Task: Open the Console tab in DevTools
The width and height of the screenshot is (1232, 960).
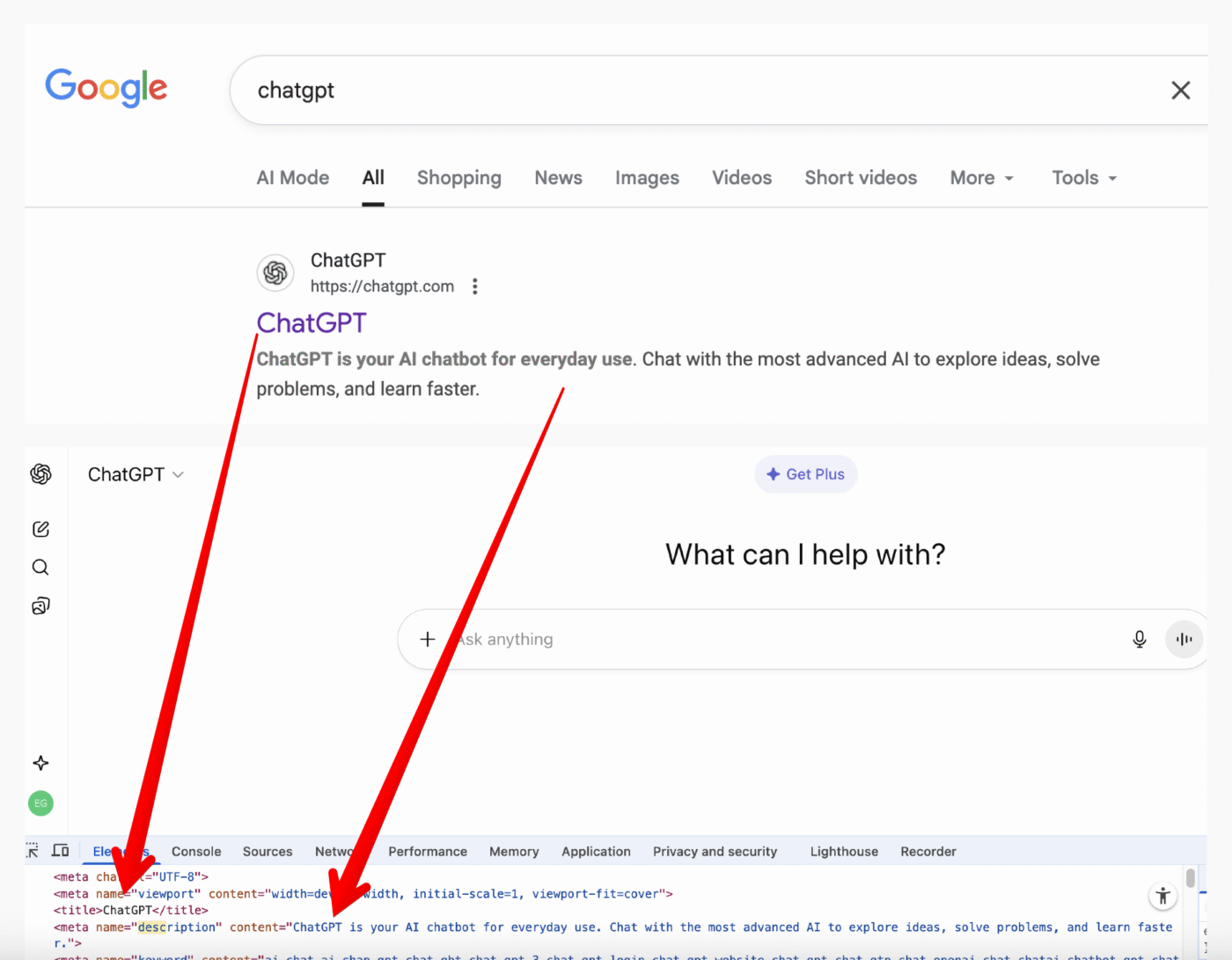Action: pos(196,852)
